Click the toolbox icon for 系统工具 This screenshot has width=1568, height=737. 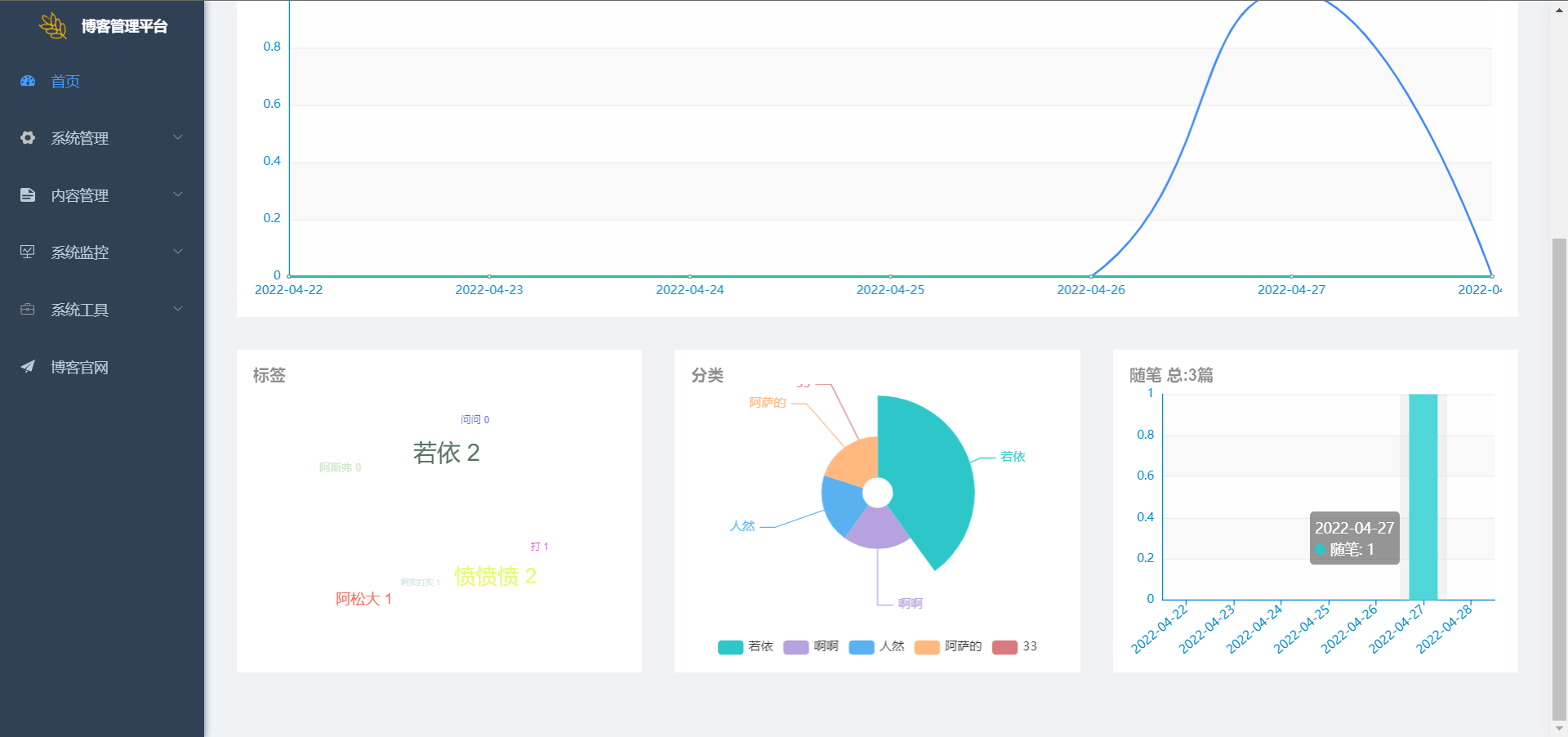pyautogui.click(x=28, y=310)
